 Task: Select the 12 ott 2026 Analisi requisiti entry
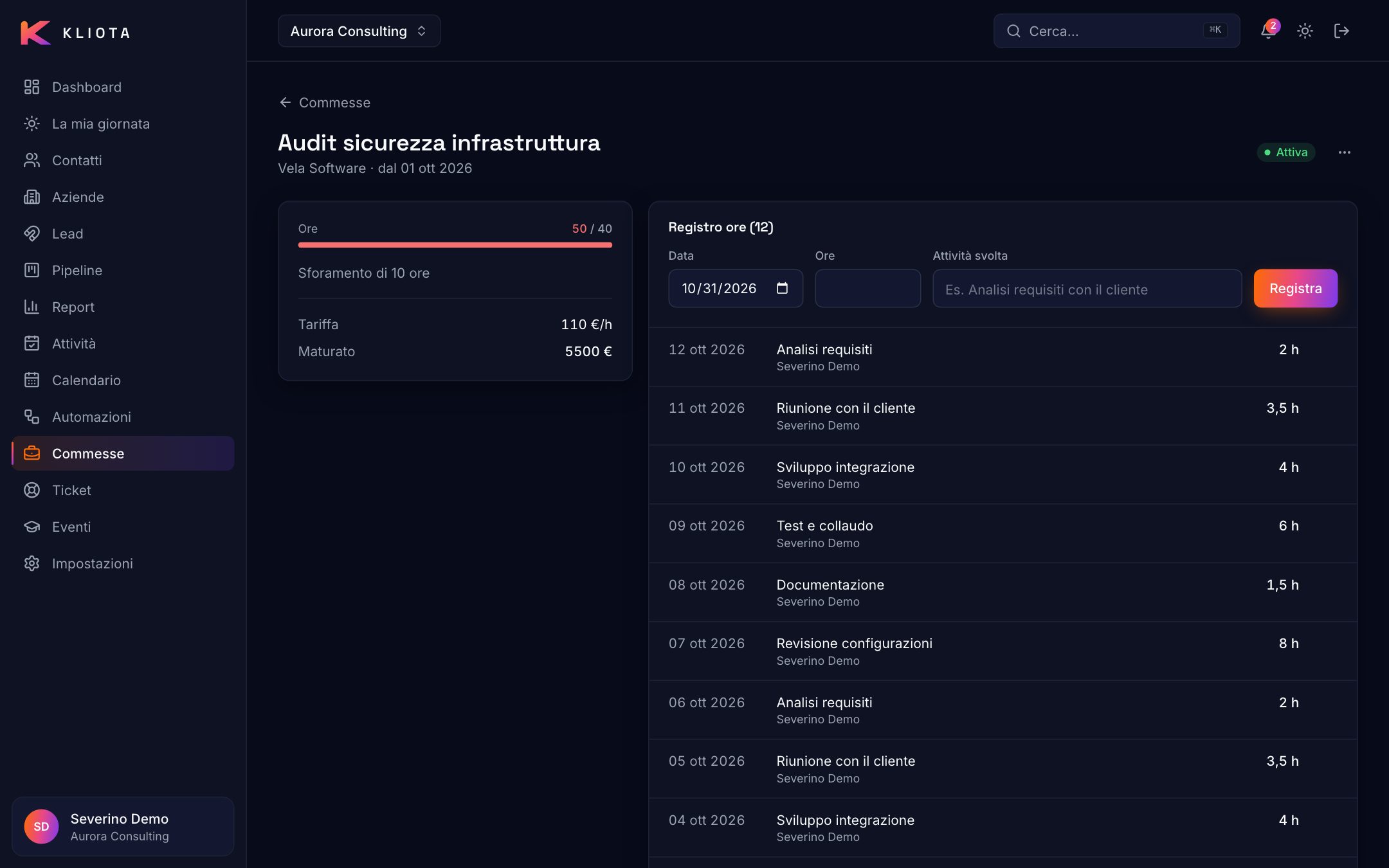point(1003,357)
